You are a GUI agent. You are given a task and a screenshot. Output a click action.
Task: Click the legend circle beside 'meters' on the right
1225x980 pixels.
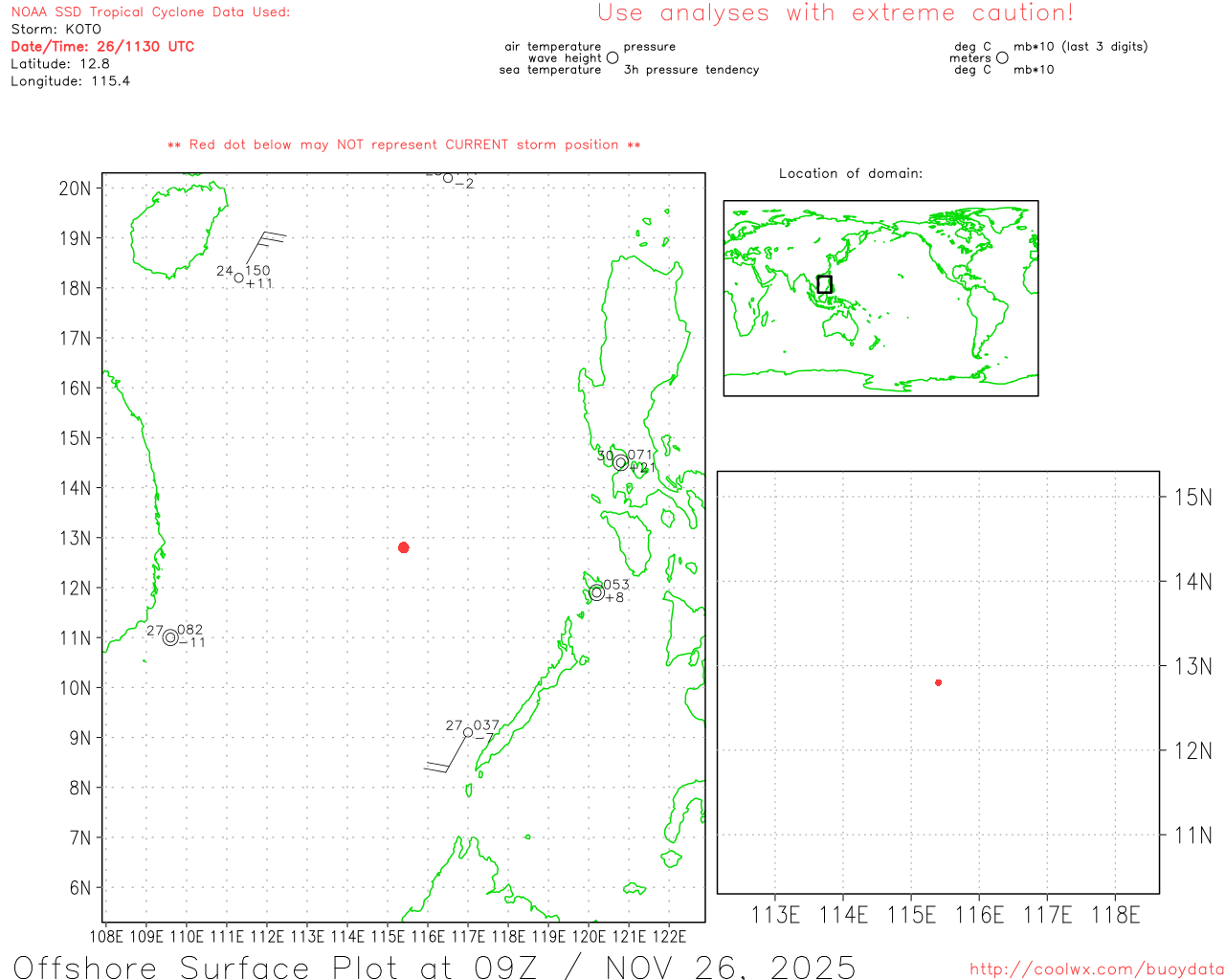1002,58
